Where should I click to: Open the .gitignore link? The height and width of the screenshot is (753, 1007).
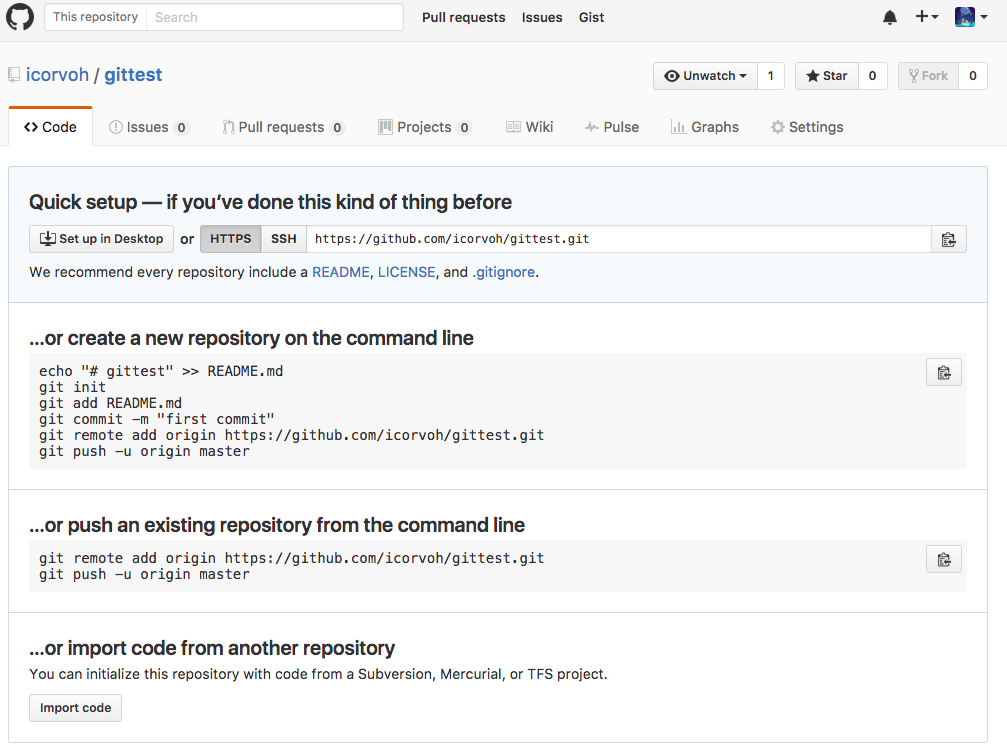(x=504, y=272)
